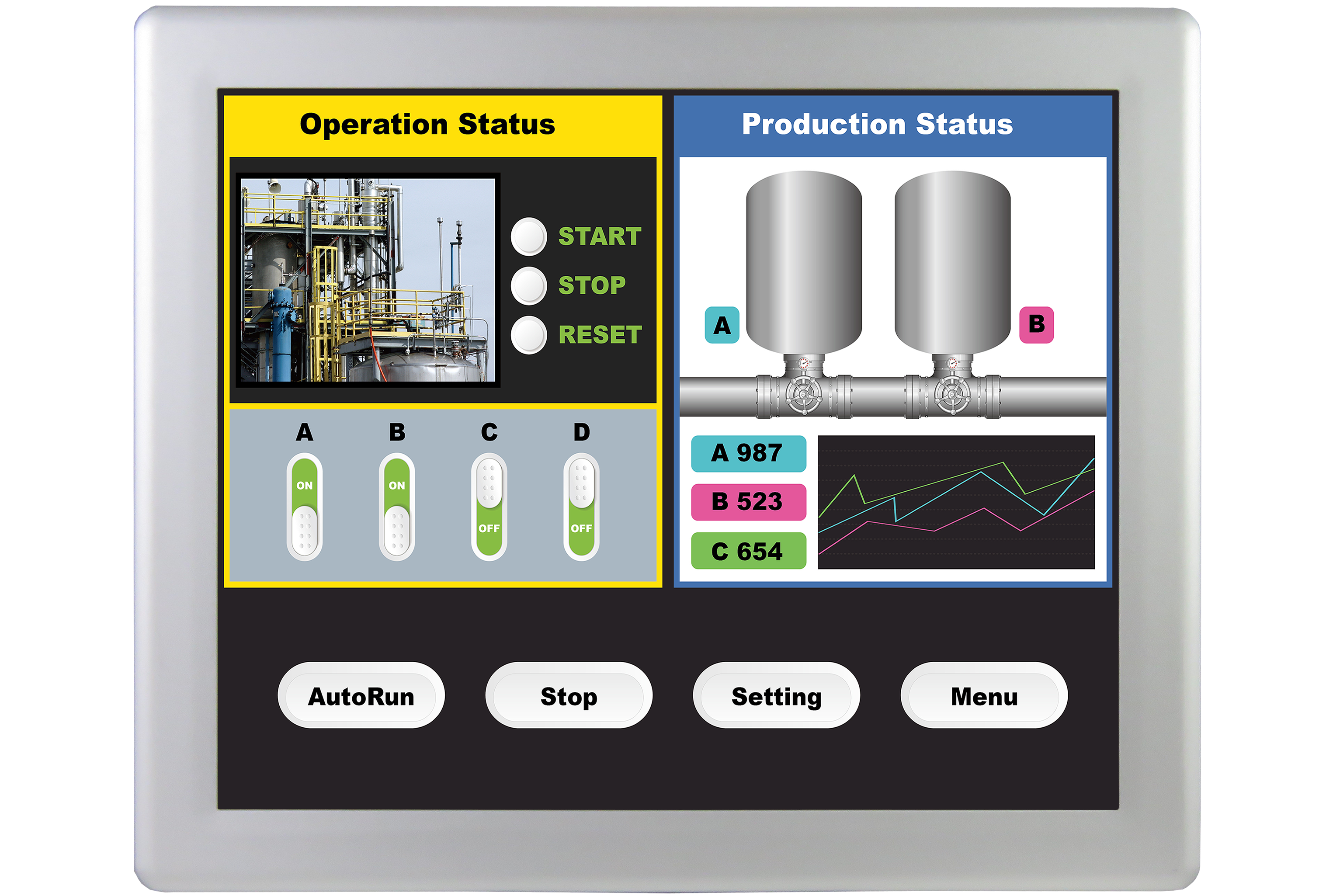Click the plant camera image
This screenshot has height=896, width=1333.
click(x=368, y=280)
